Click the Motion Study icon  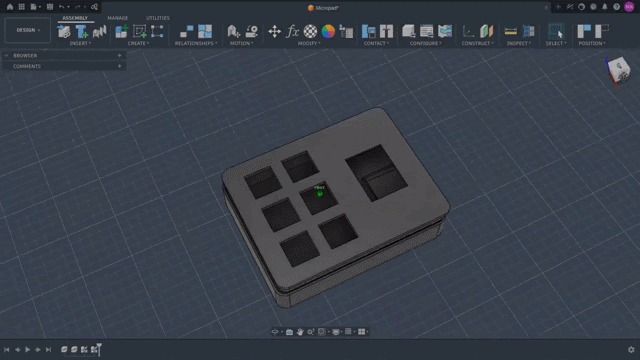tap(251, 31)
